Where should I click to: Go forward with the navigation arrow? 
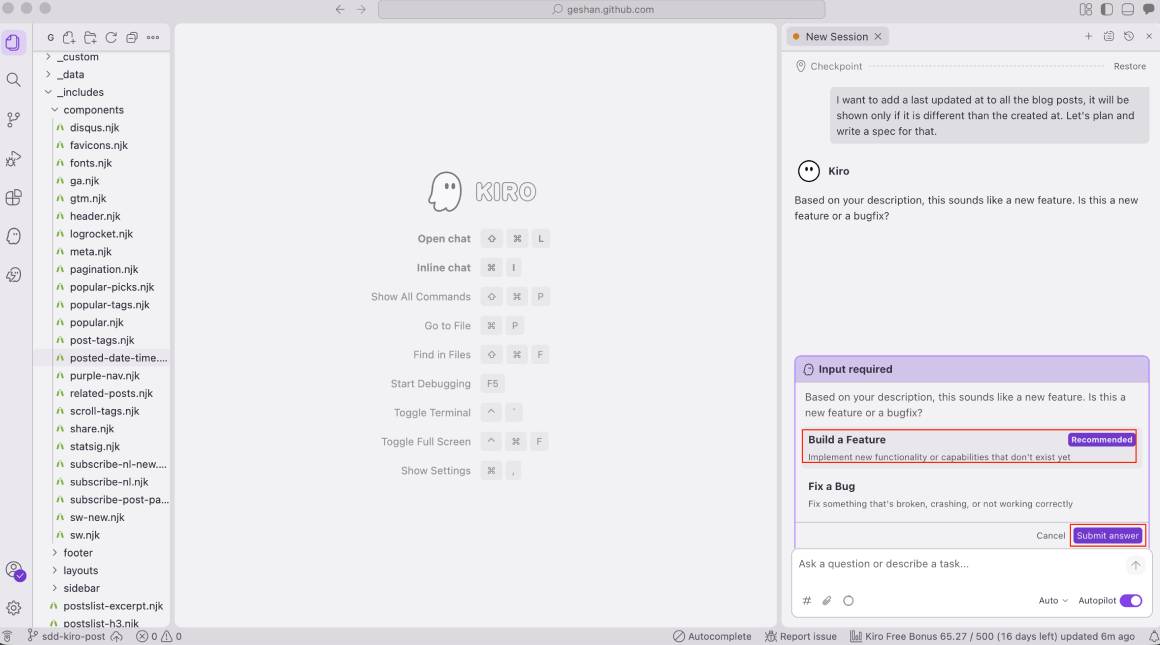[361, 10]
